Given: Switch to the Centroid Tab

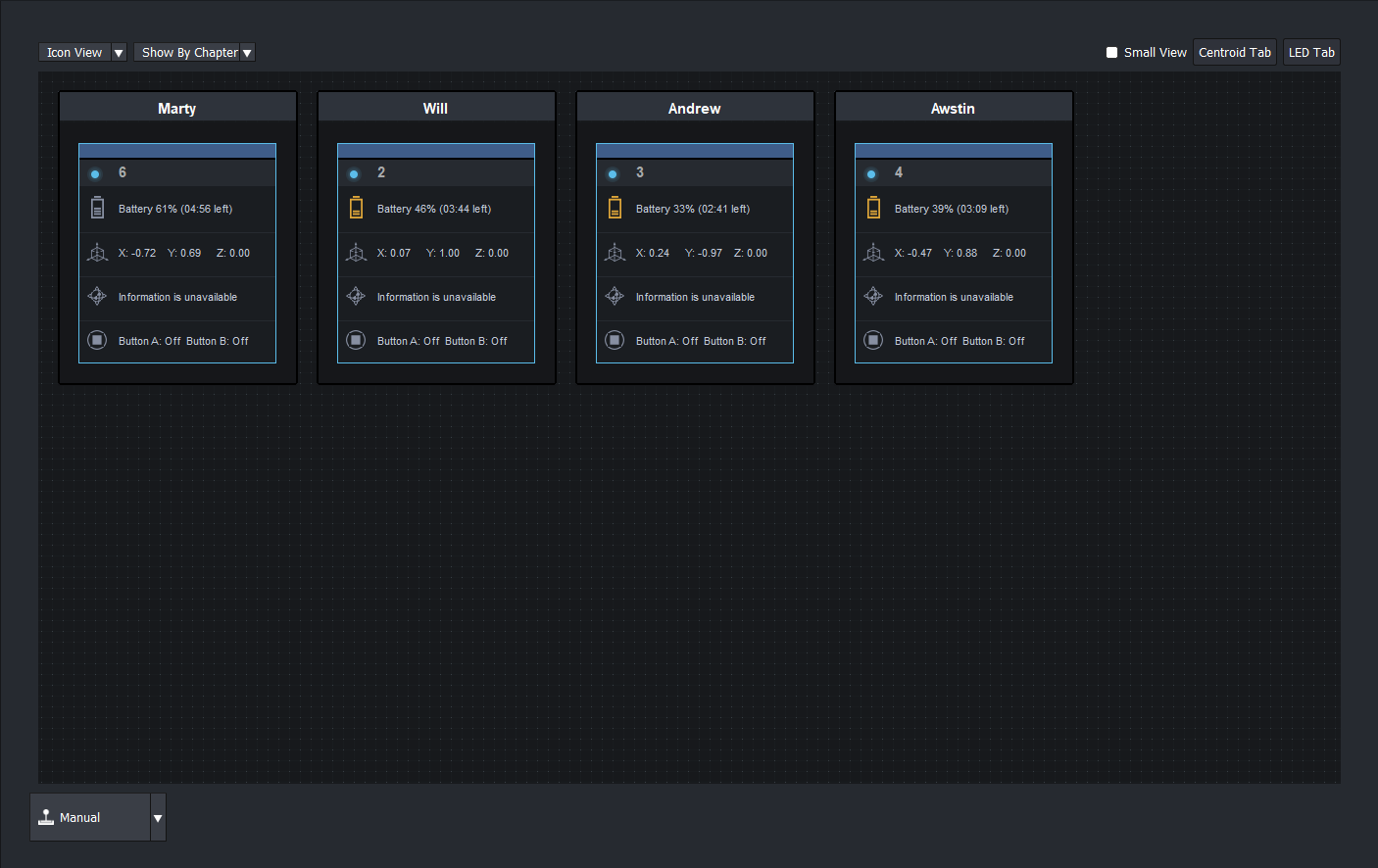Looking at the screenshot, I should coord(1234,53).
